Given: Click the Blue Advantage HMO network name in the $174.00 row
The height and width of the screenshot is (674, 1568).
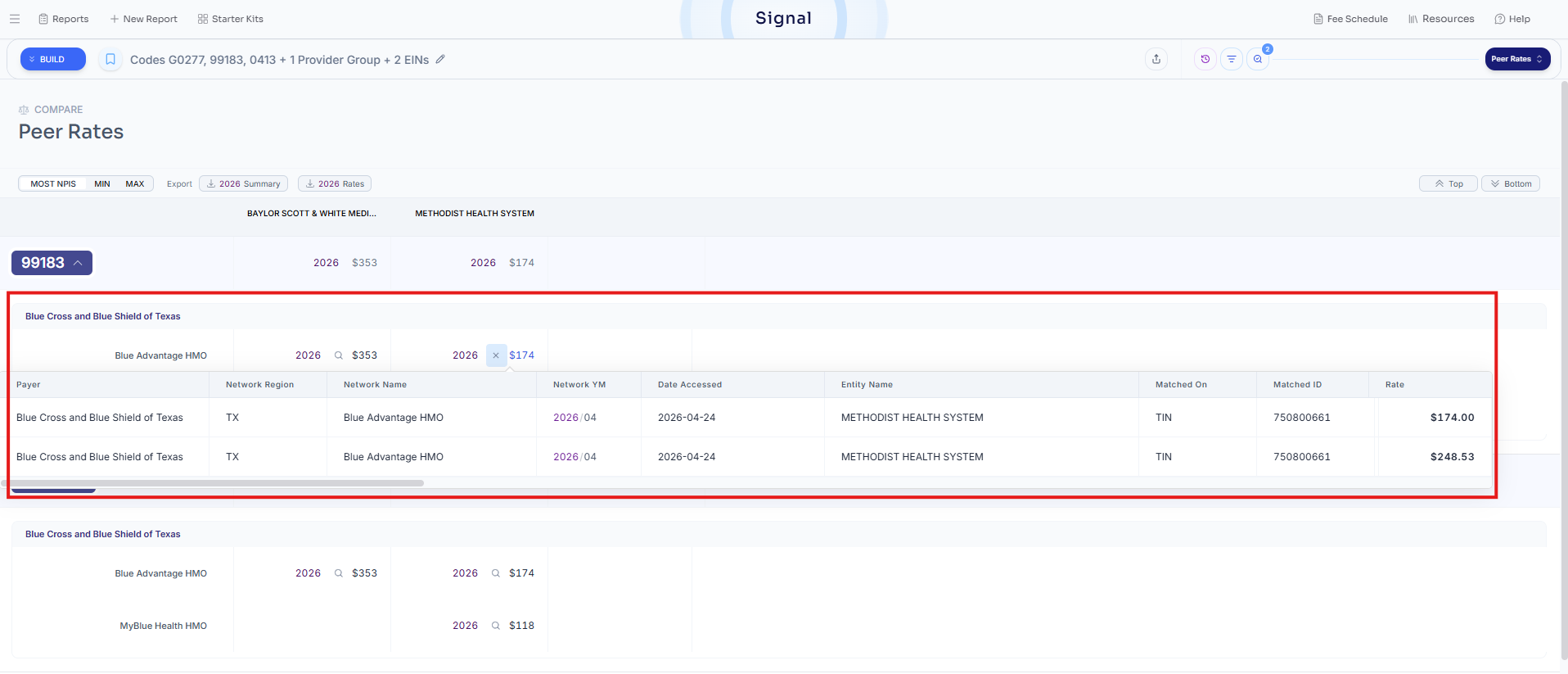Looking at the screenshot, I should (x=394, y=418).
